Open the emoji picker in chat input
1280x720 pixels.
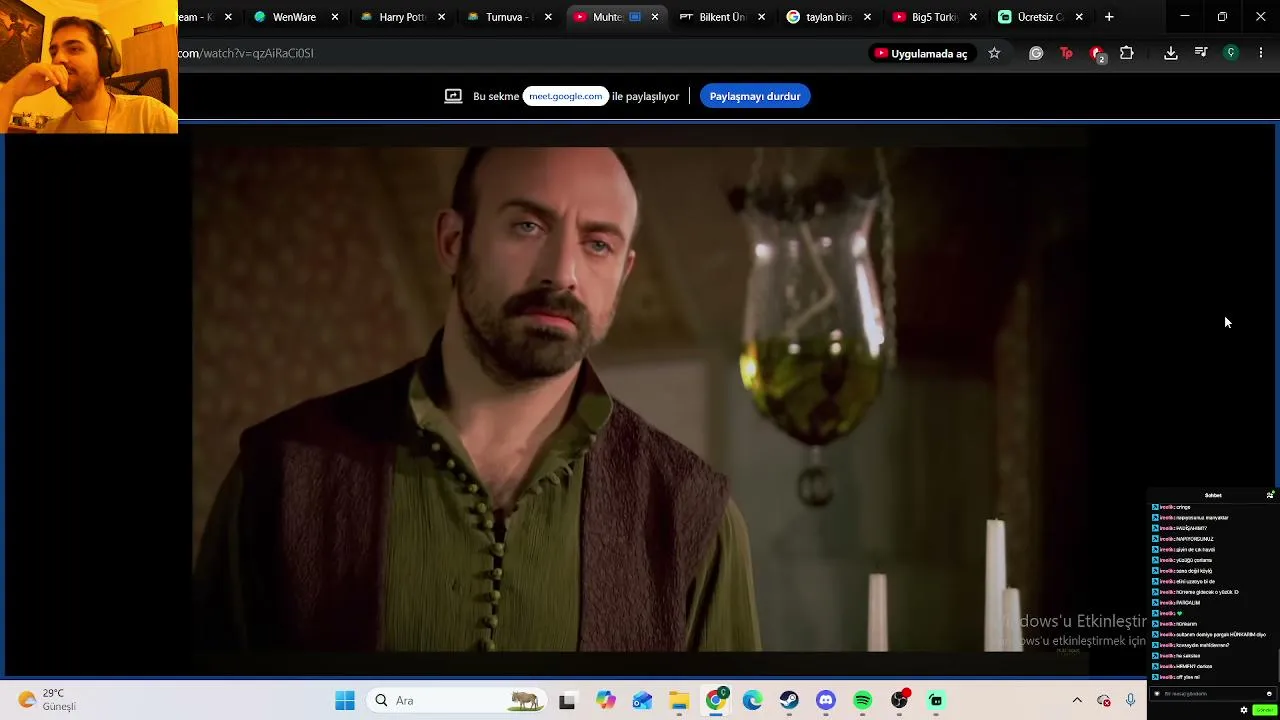click(1269, 694)
